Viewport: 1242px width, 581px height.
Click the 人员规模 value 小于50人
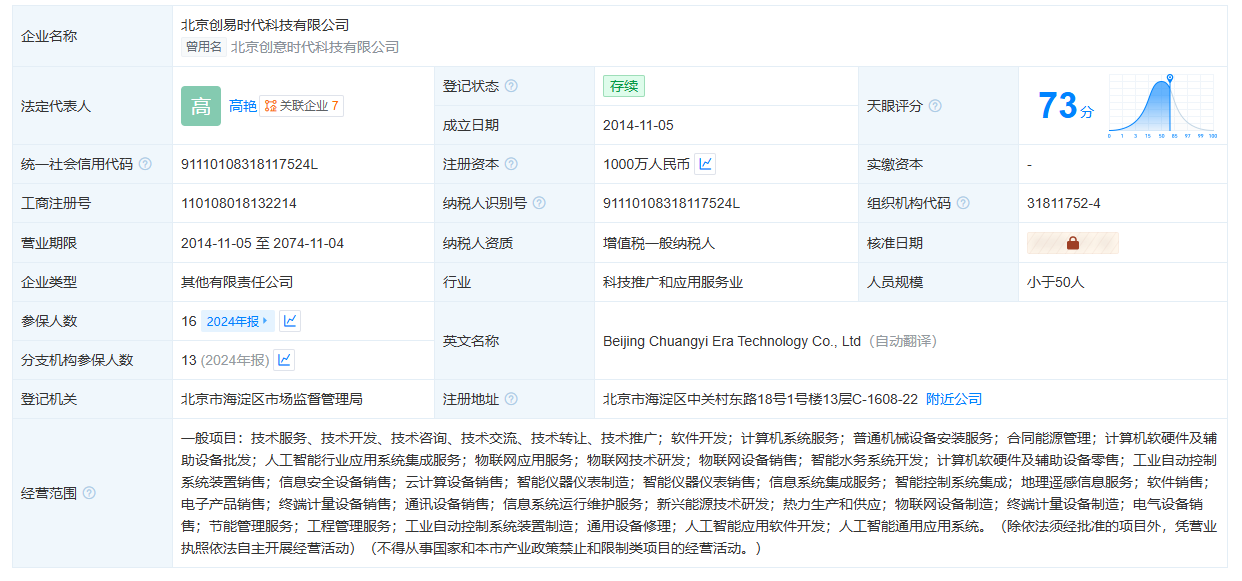click(x=1055, y=282)
